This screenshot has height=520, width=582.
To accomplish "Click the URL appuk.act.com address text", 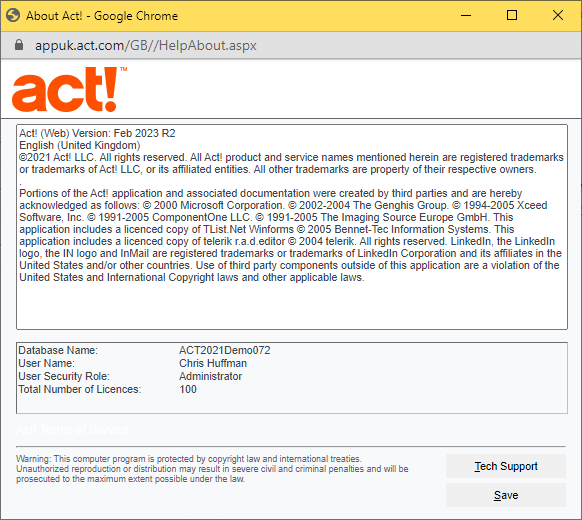I will click(146, 45).
